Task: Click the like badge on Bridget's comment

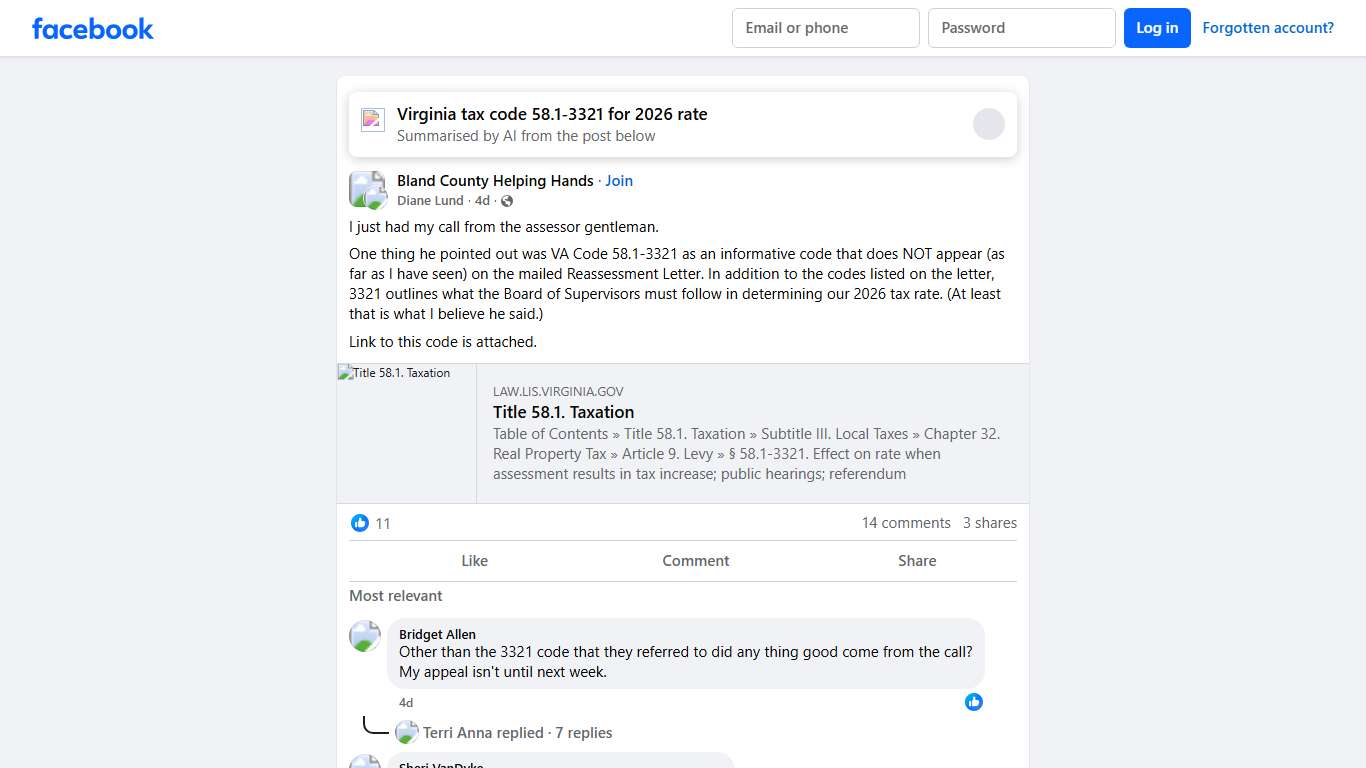Action: point(973,702)
